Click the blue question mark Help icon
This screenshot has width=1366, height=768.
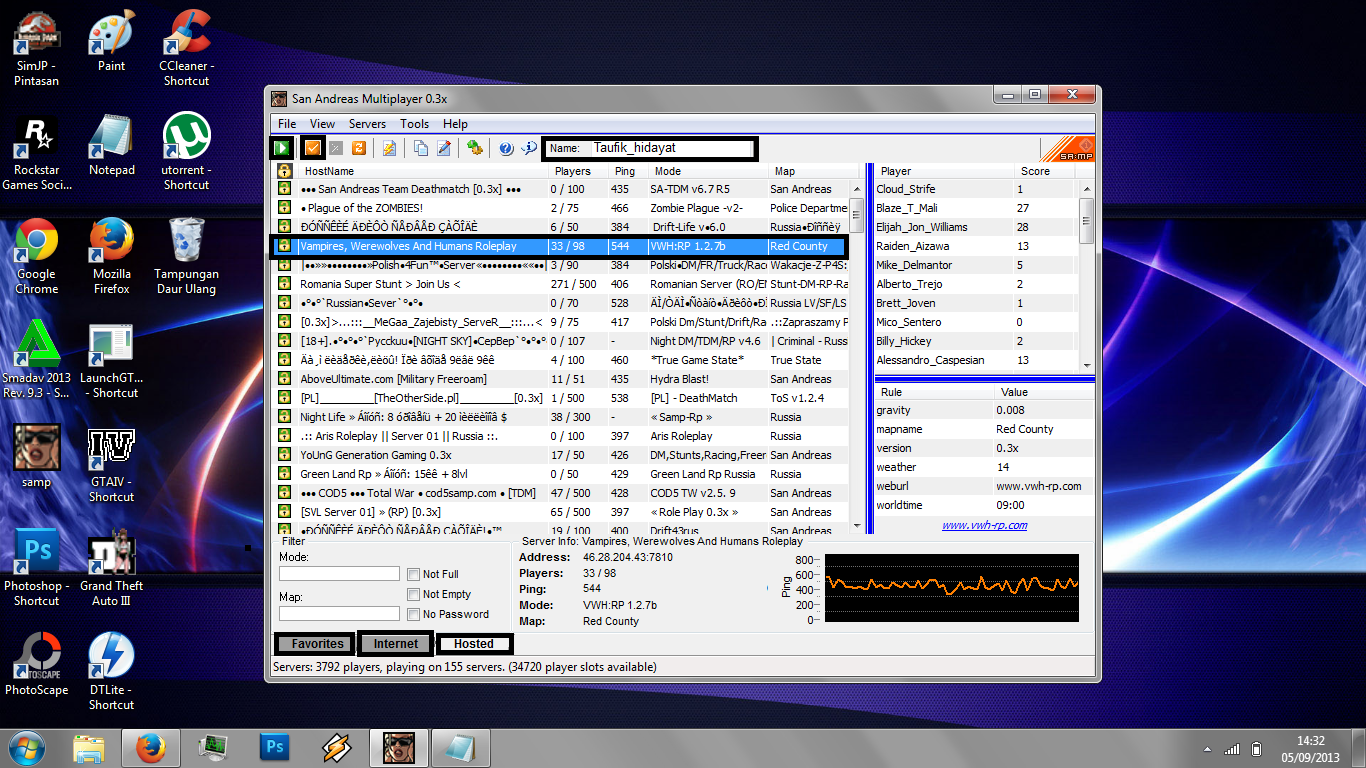[x=506, y=148]
